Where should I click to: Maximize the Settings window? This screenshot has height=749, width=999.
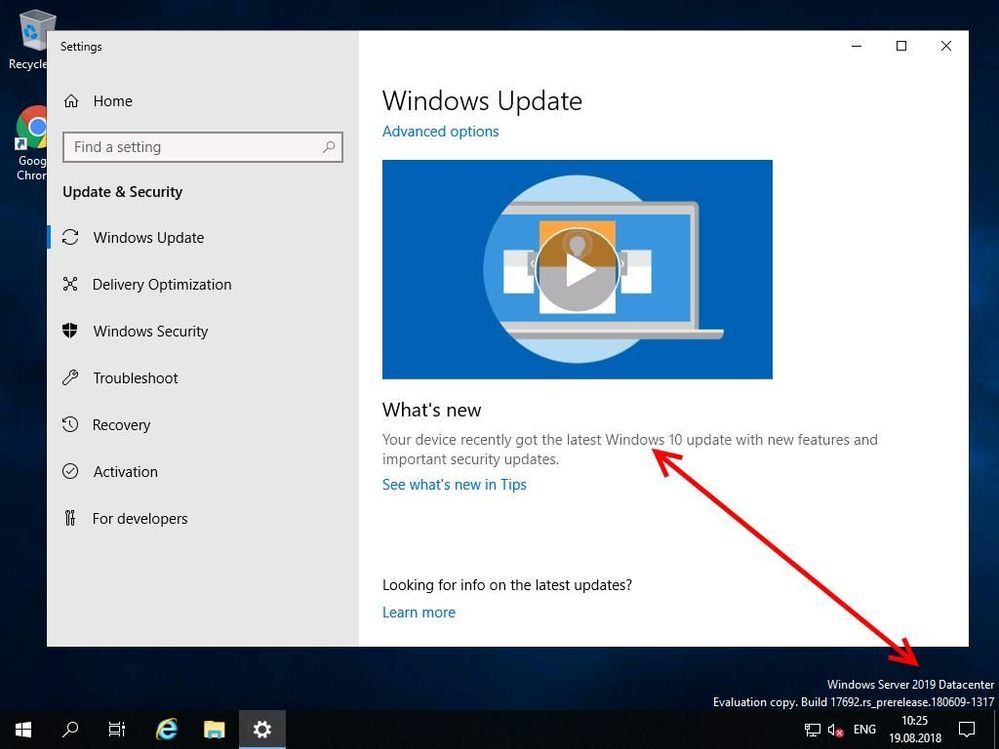pyautogui.click(x=901, y=46)
